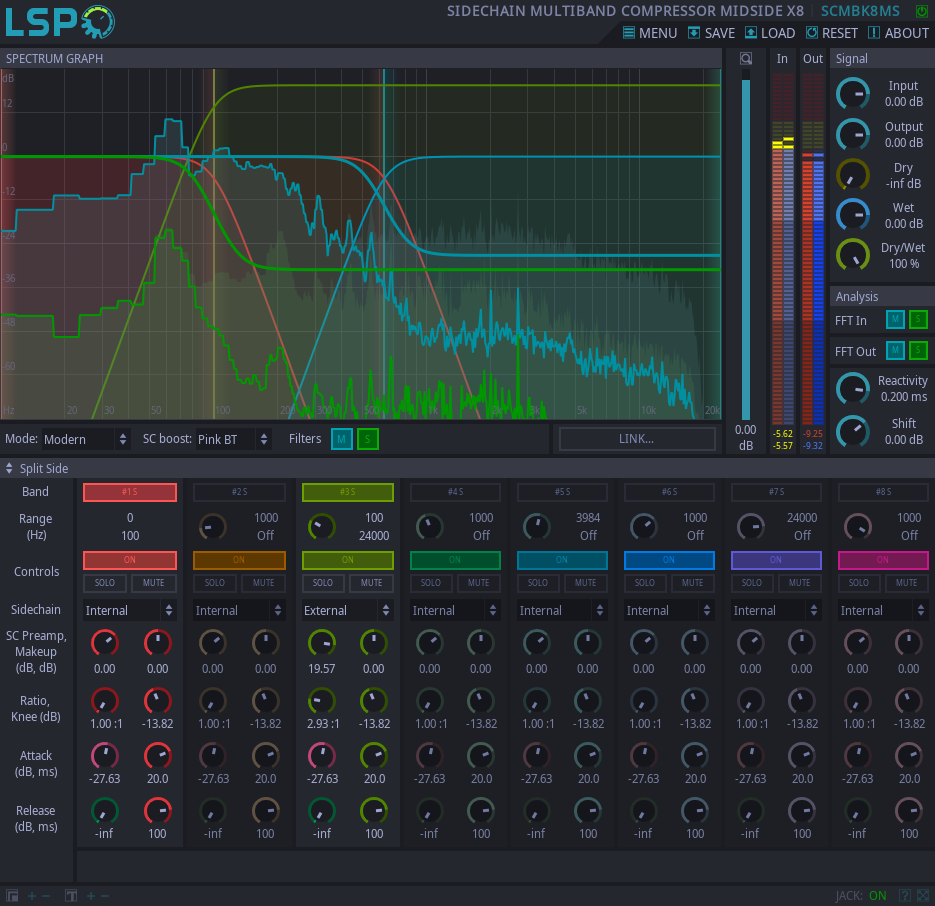The image size is (935, 906).
Task: Click the LSP logo
Action: coord(60,22)
